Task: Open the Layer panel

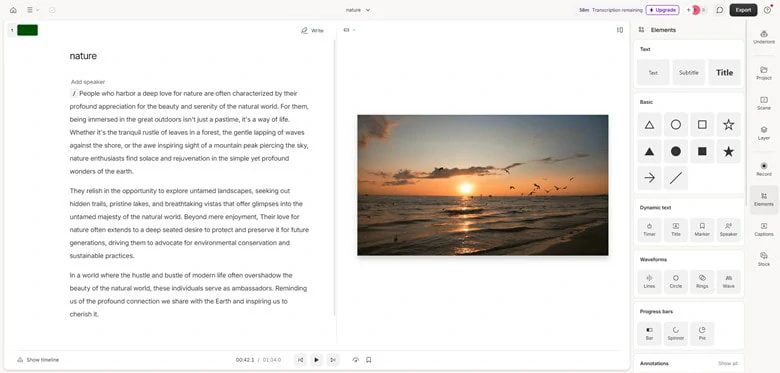Action: [764, 133]
